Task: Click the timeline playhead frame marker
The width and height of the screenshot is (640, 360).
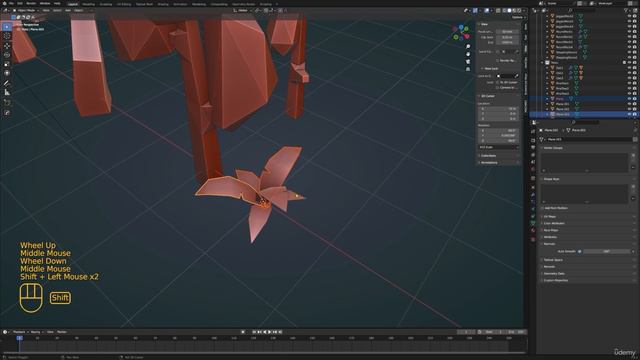Action: (x=19, y=338)
